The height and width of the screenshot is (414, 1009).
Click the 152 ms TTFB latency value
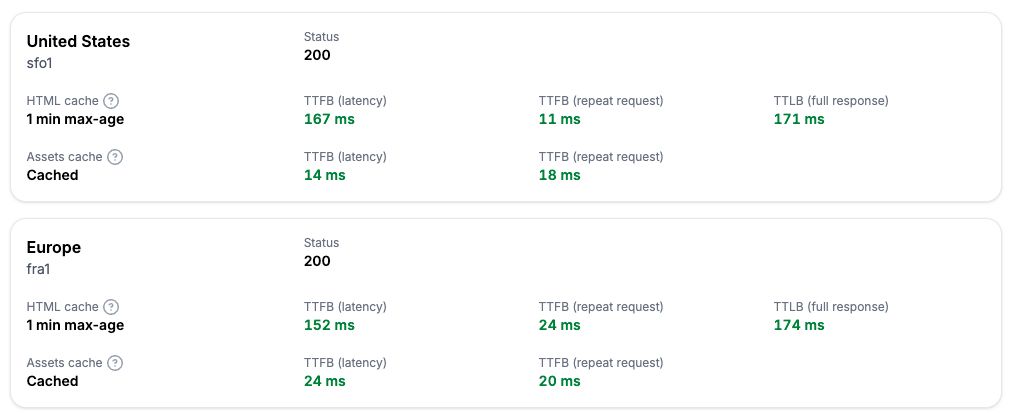[x=329, y=325]
